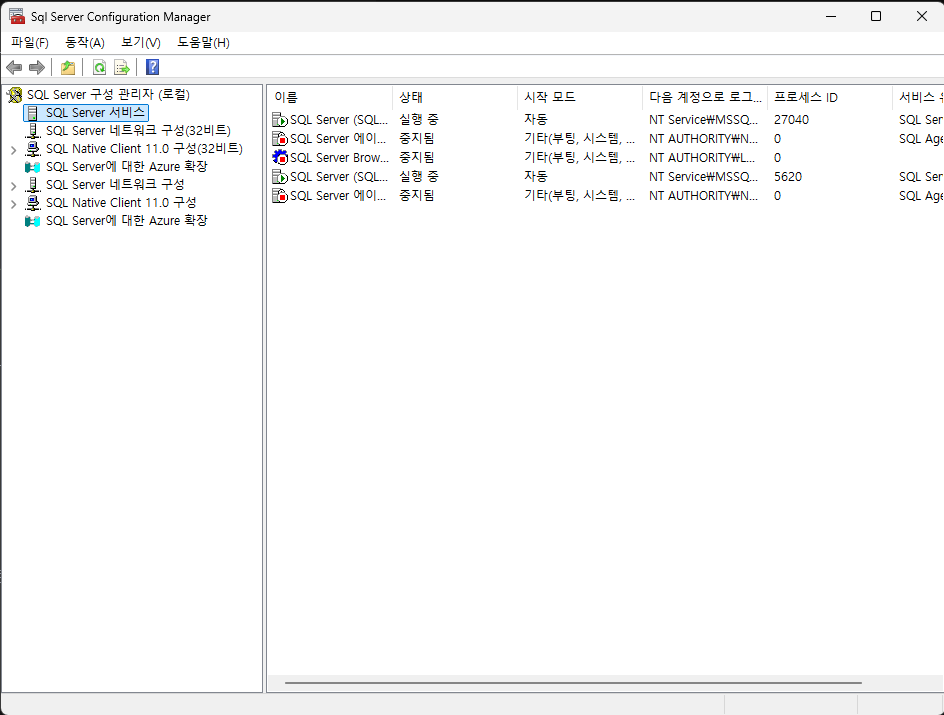Click the SQL Native Client 11.0 구성 (non-32비트) tree icon
Screen dimensions: 944x715
pyautogui.click(x=33, y=203)
